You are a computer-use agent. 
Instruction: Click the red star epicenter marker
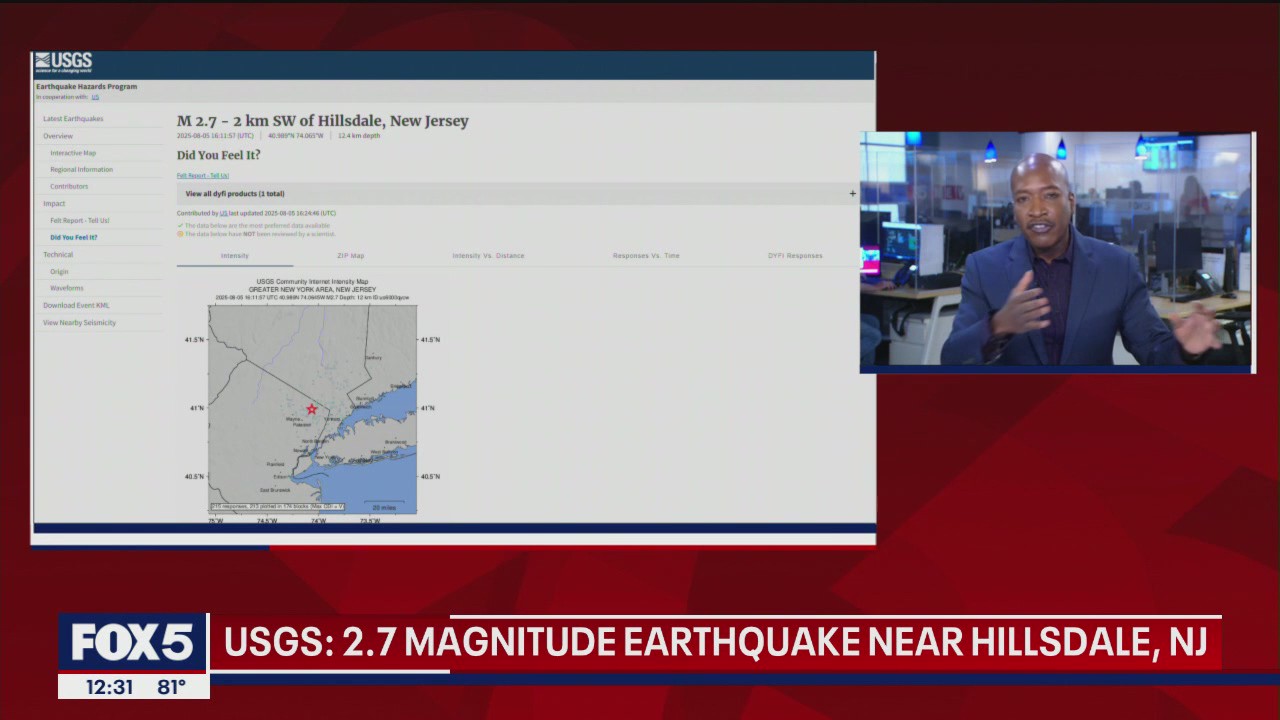[312, 409]
